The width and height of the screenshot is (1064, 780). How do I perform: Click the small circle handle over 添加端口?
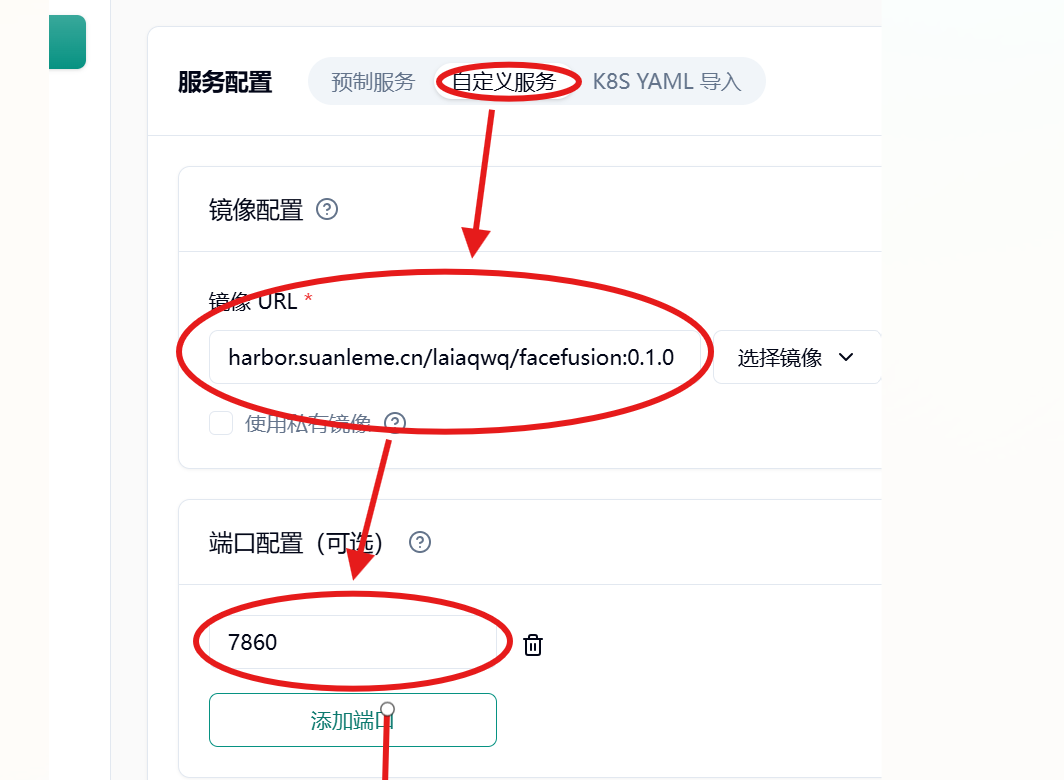[387, 709]
